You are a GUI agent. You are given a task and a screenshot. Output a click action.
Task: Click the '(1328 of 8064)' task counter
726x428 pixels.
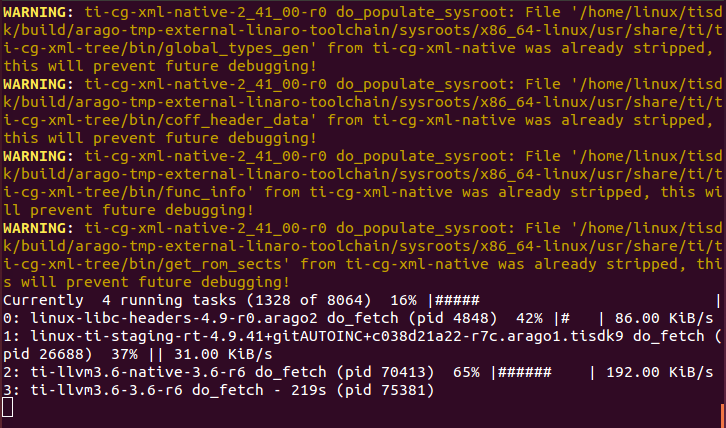tap(308, 301)
